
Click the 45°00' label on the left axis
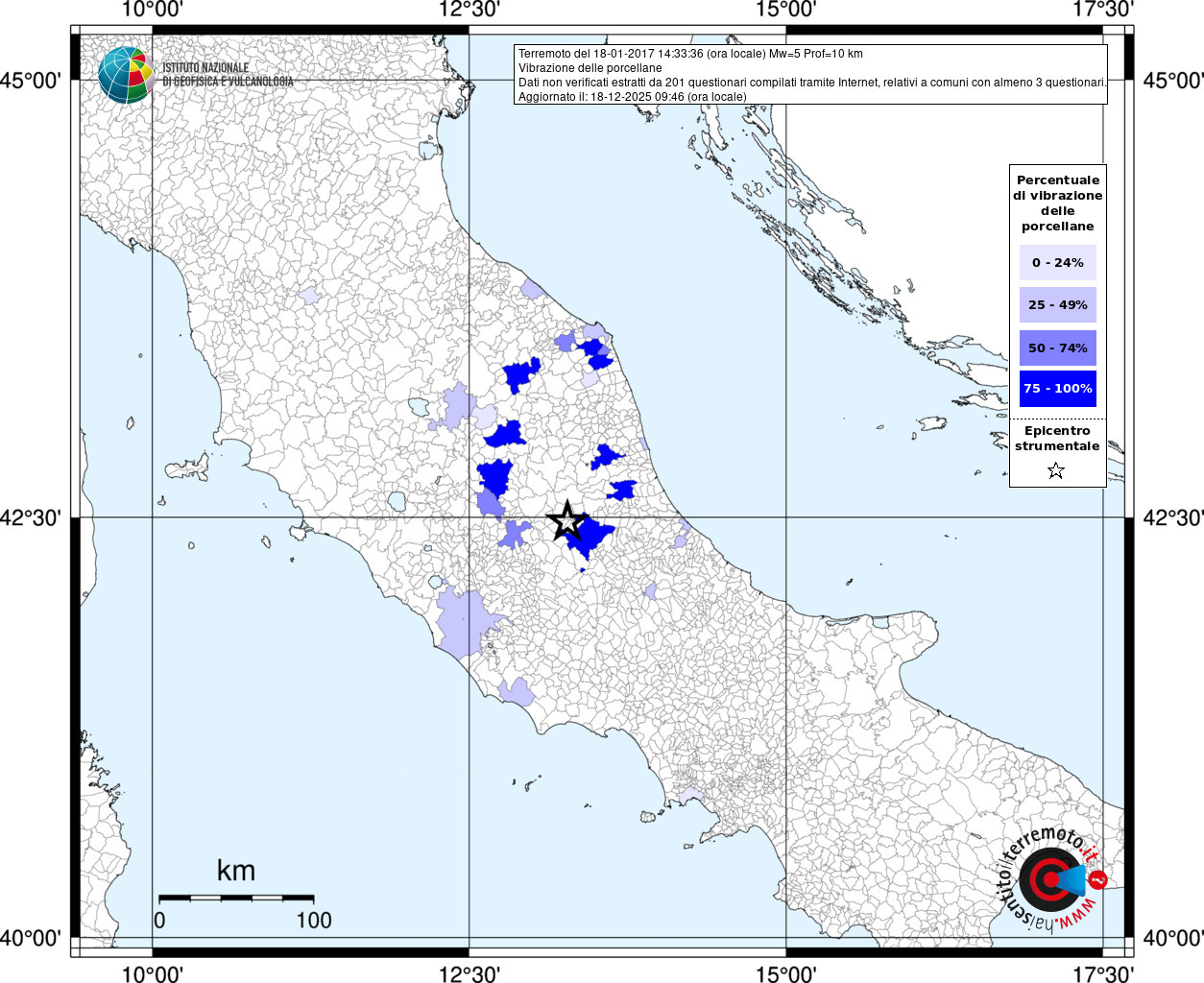click(x=30, y=80)
